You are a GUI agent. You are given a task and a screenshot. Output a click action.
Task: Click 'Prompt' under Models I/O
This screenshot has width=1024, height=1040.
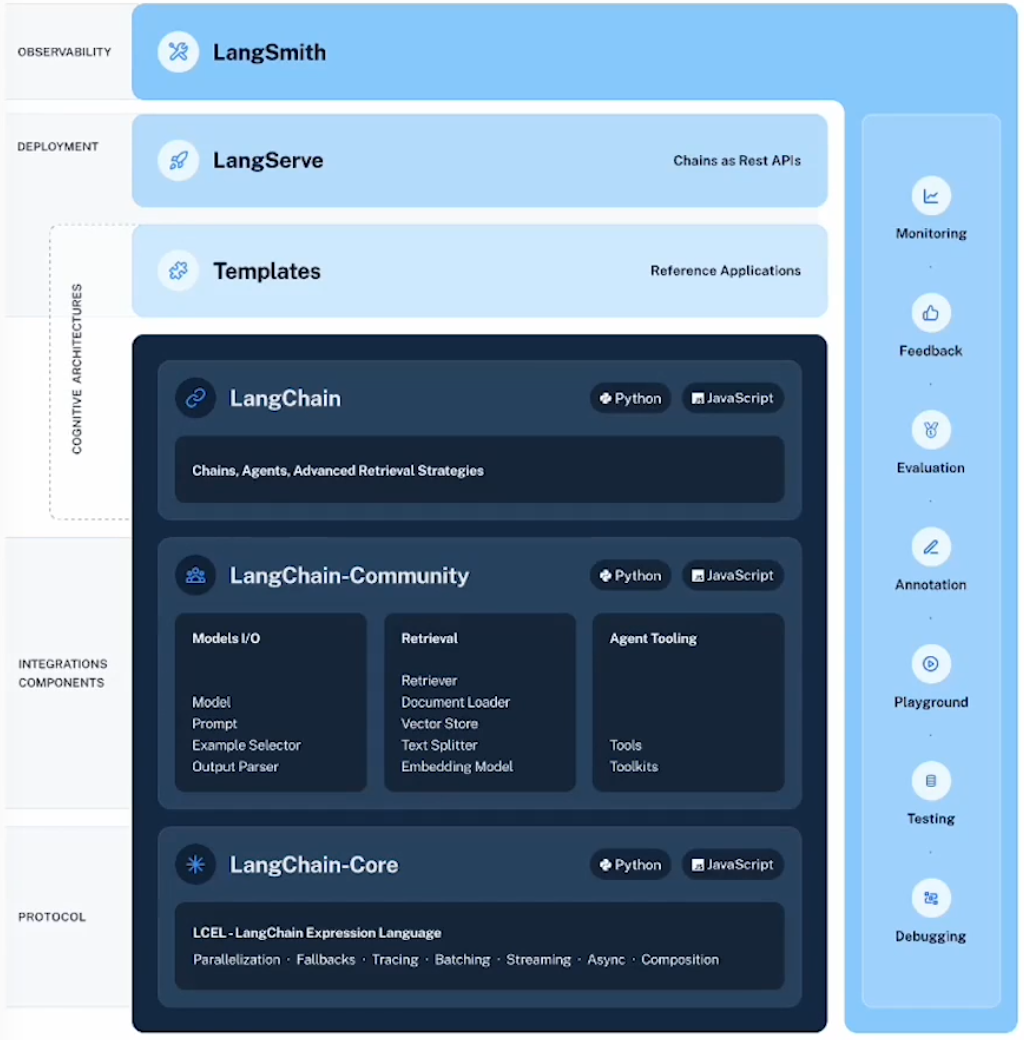(x=214, y=724)
